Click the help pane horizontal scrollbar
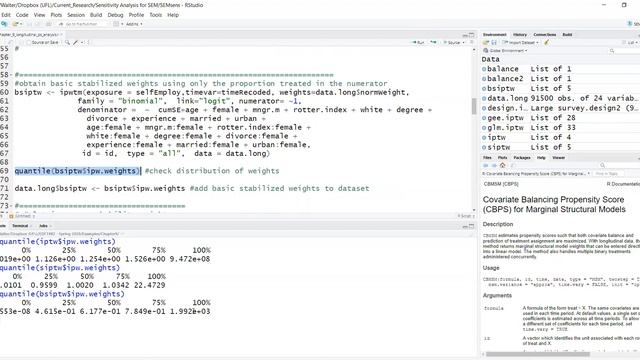The height and width of the screenshot is (360, 640). 538,354
